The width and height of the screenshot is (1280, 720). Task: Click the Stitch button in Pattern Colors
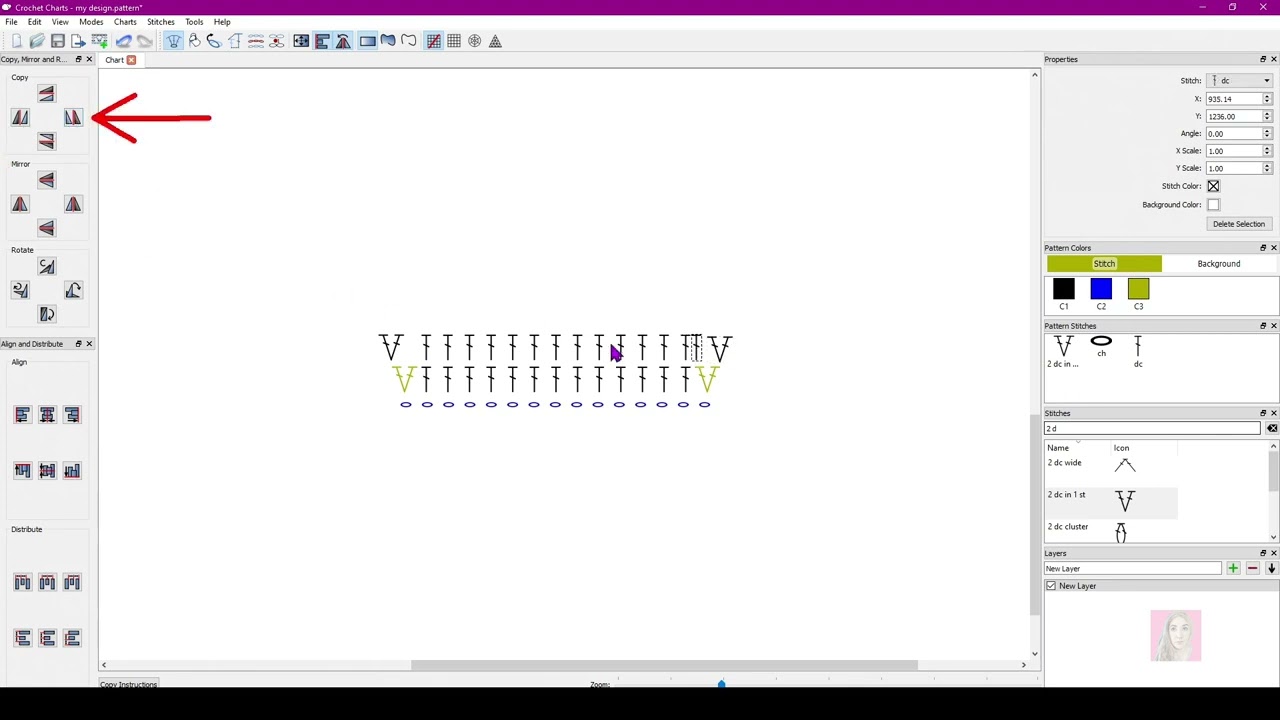1104,264
